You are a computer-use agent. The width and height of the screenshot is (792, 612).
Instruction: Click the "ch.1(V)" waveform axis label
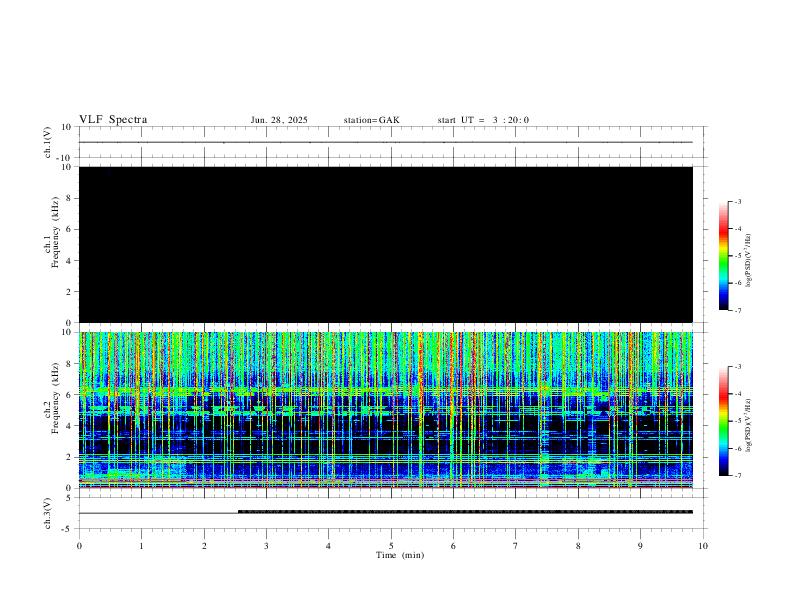[48, 142]
